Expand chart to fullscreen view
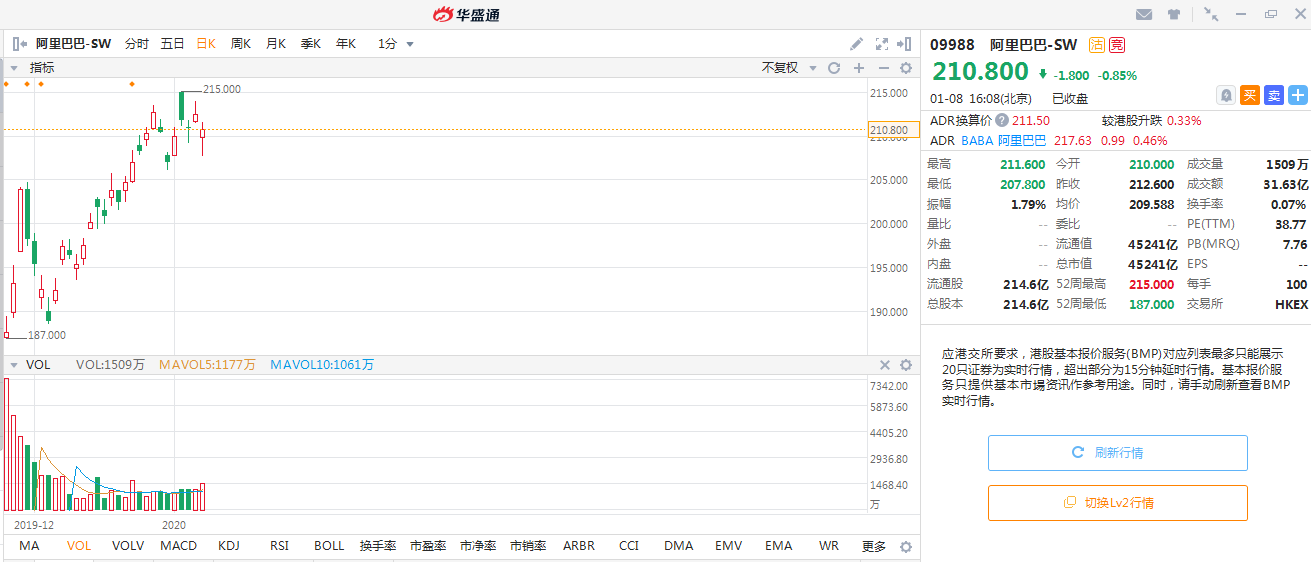Viewport: 1311px width, 562px height. point(881,44)
